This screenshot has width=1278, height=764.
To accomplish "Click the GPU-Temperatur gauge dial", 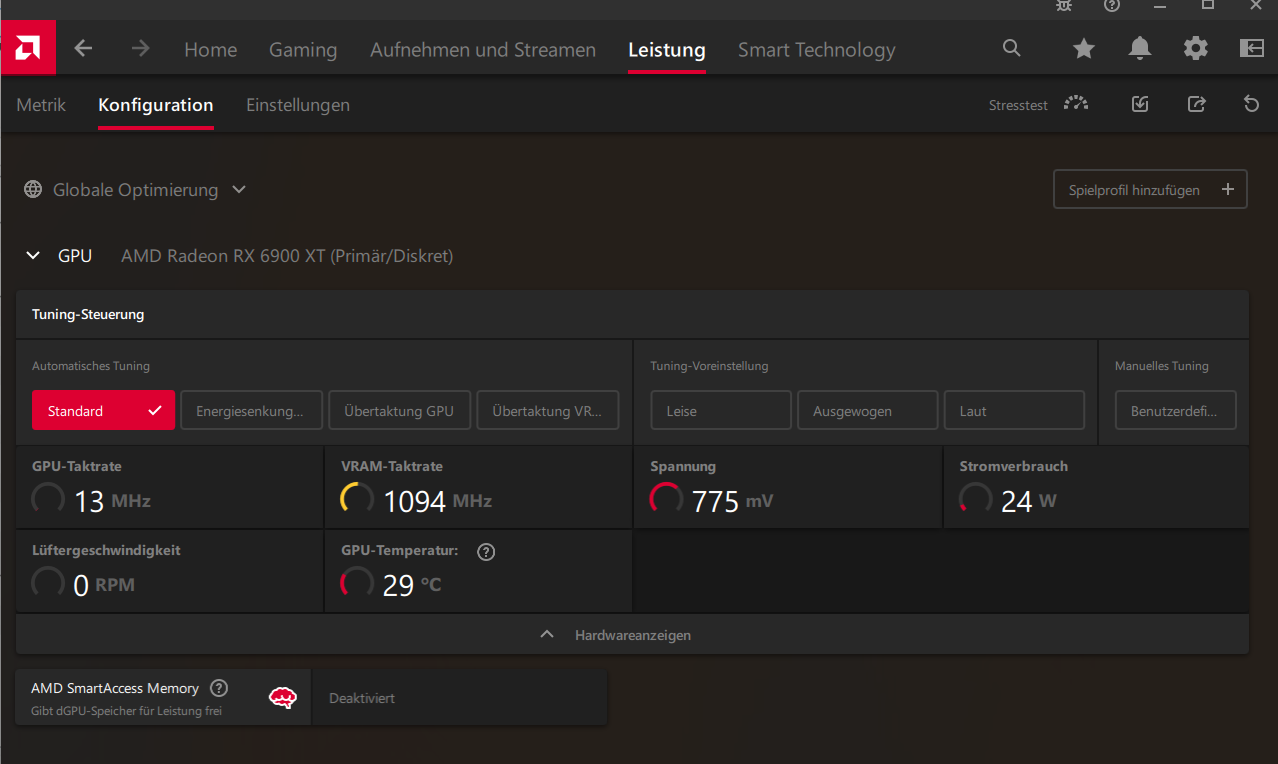I will click(x=357, y=583).
